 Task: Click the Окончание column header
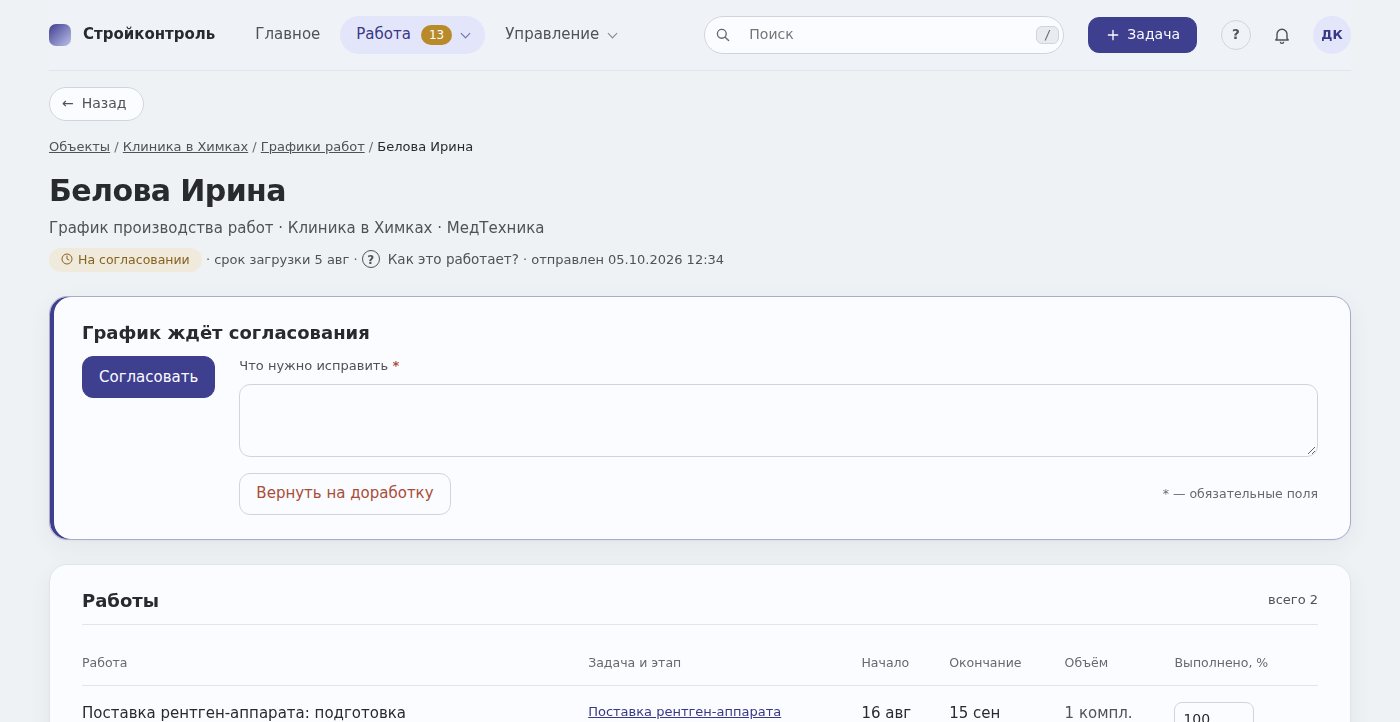click(985, 663)
